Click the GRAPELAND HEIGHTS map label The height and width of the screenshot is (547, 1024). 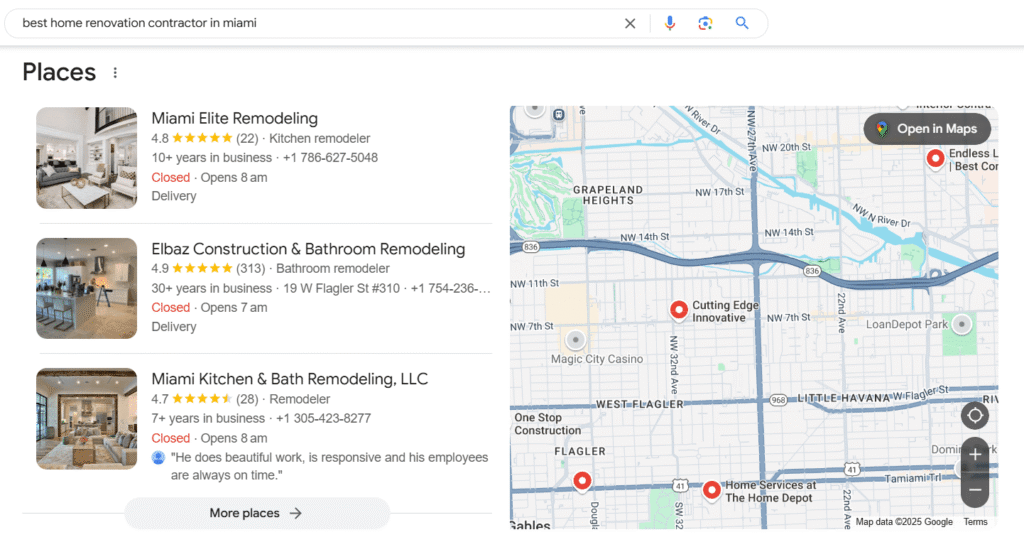(608, 195)
